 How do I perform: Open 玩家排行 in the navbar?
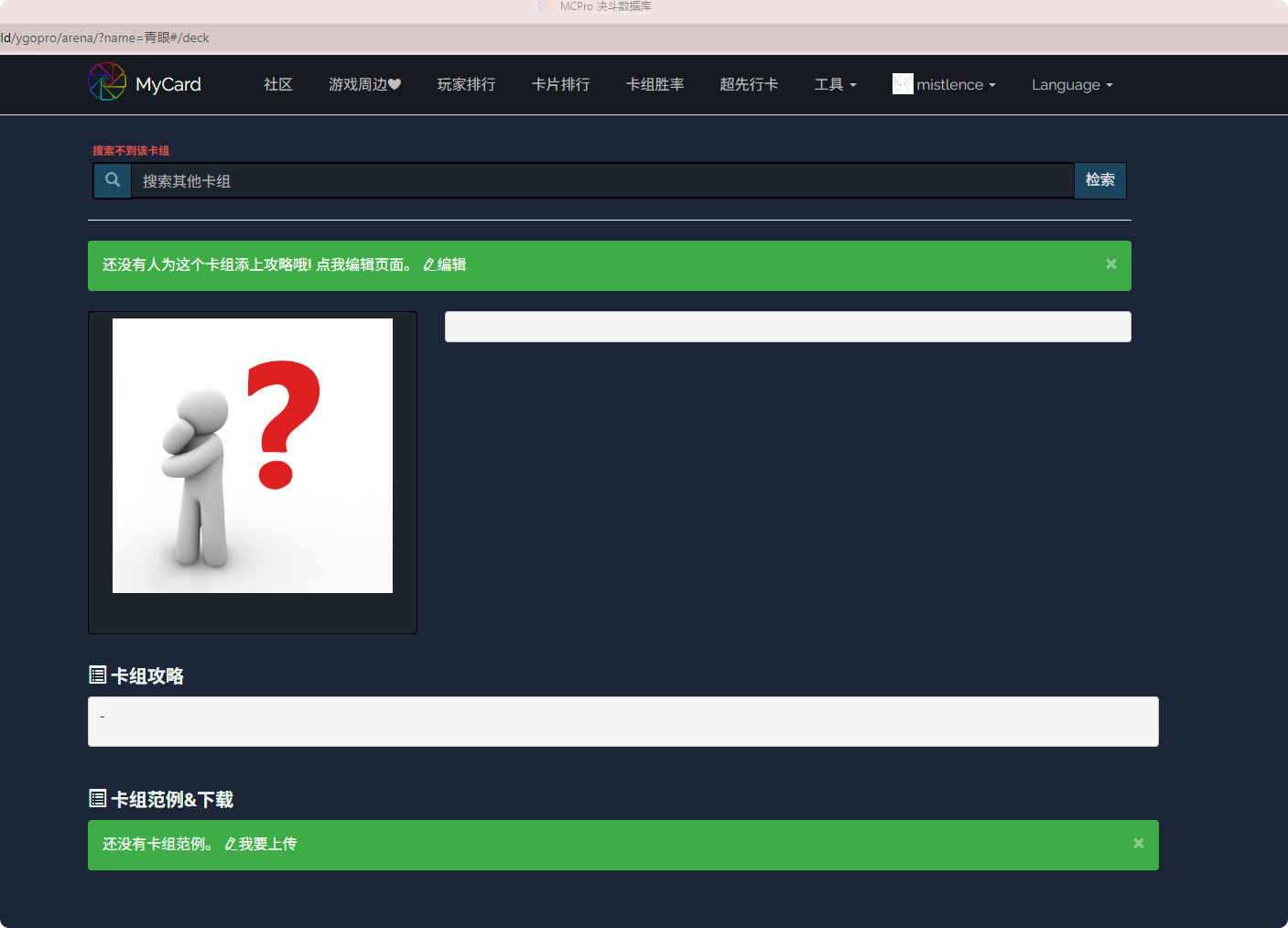point(466,84)
